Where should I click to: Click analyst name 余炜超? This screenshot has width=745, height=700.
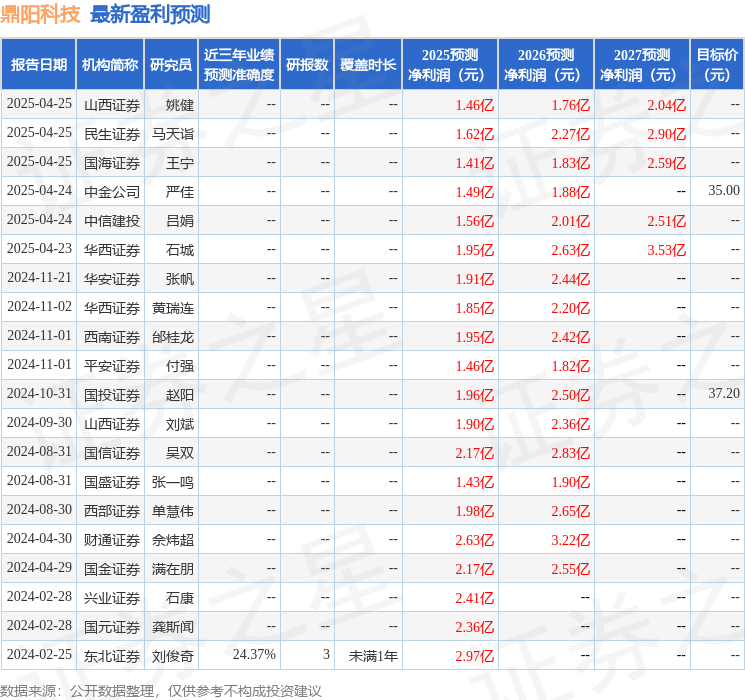[173, 540]
